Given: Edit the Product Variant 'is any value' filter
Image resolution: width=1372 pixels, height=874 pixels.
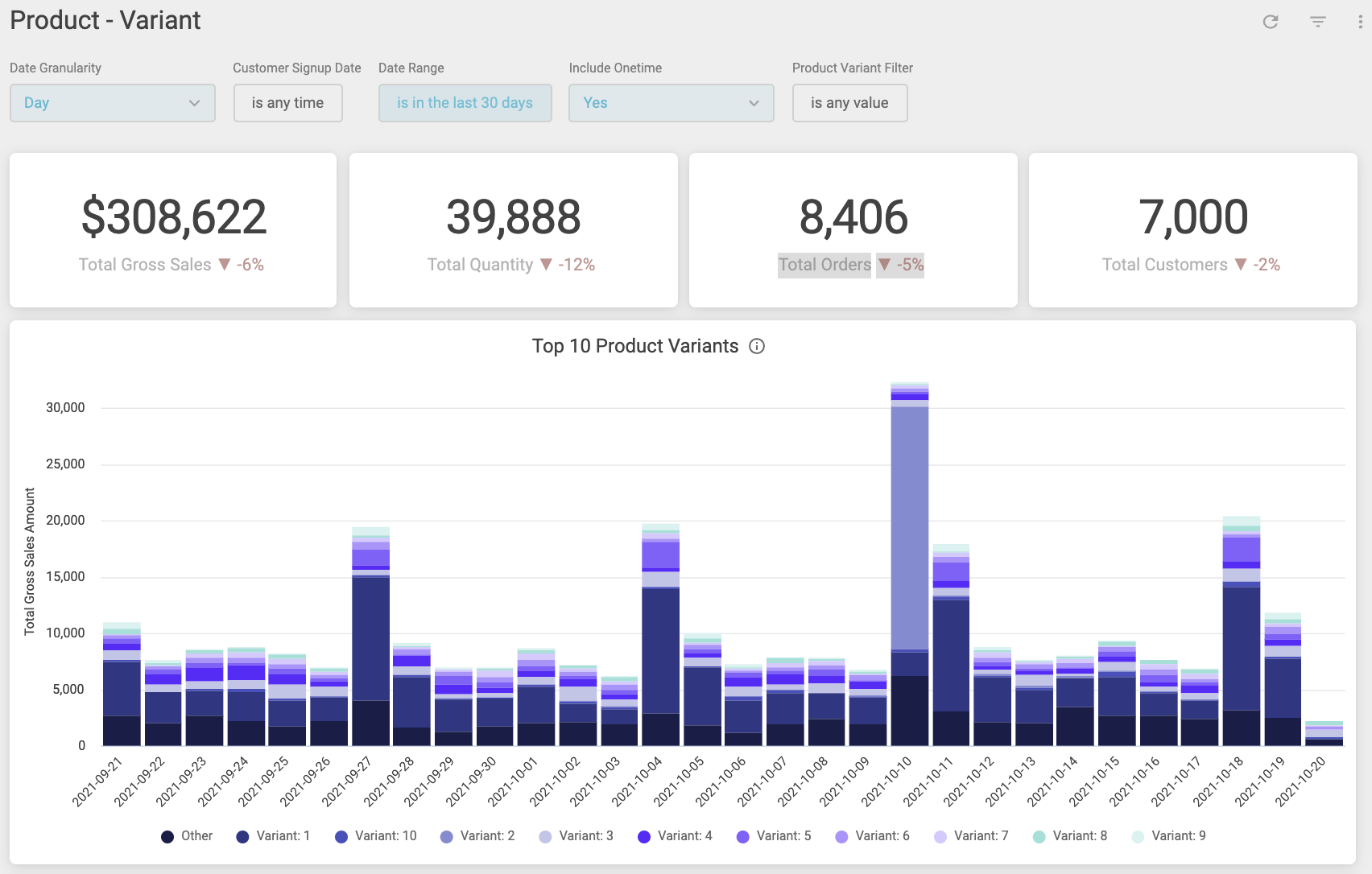Looking at the screenshot, I should pos(849,103).
